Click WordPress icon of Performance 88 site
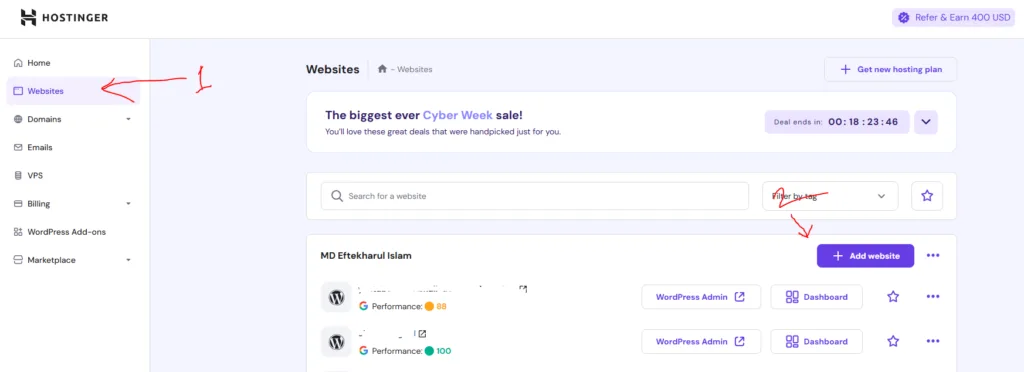The image size is (1024, 372). pos(336,298)
